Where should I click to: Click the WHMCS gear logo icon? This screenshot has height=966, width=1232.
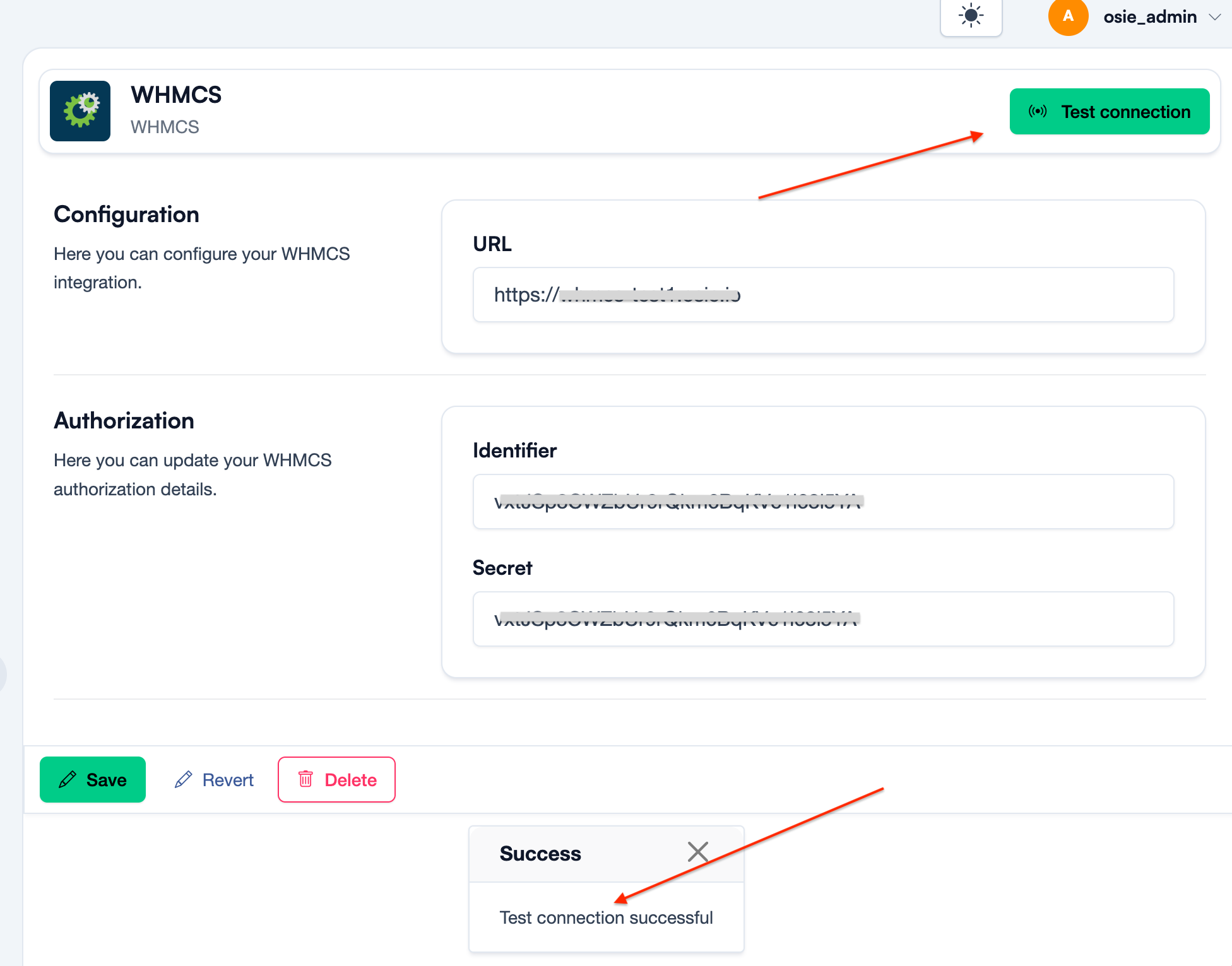pyautogui.click(x=80, y=111)
